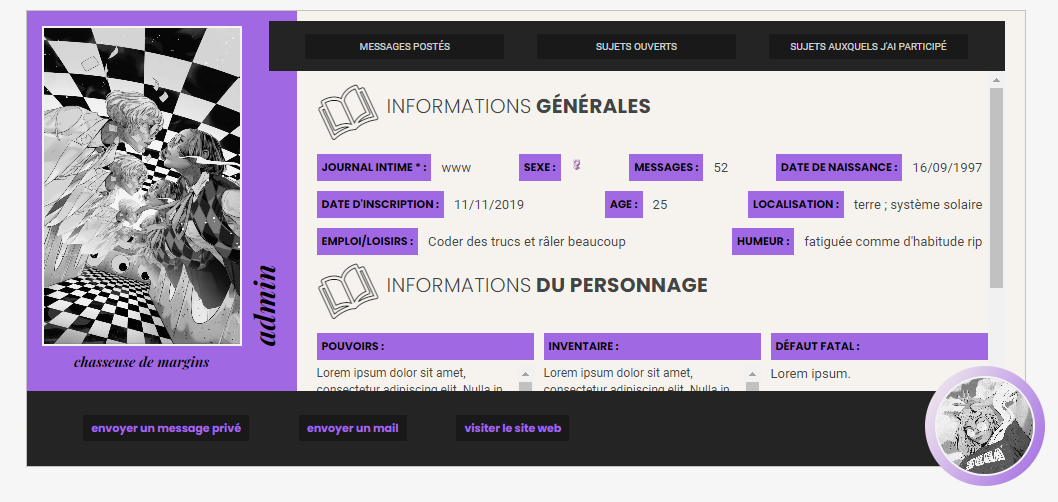Click envoyer un mail button
Screen dimensions: 1058x502
click(x=353, y=428)
